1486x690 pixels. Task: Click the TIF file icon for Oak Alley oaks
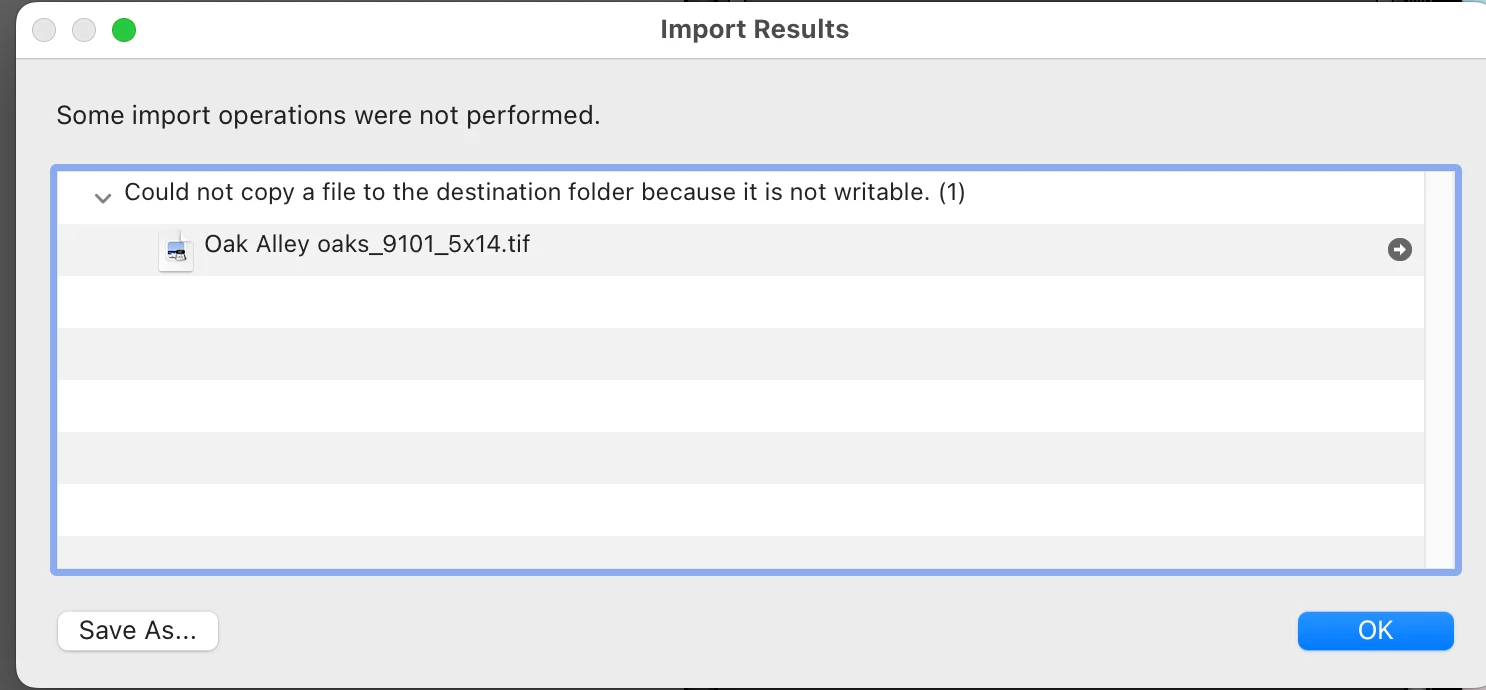(x=176, y=250)
